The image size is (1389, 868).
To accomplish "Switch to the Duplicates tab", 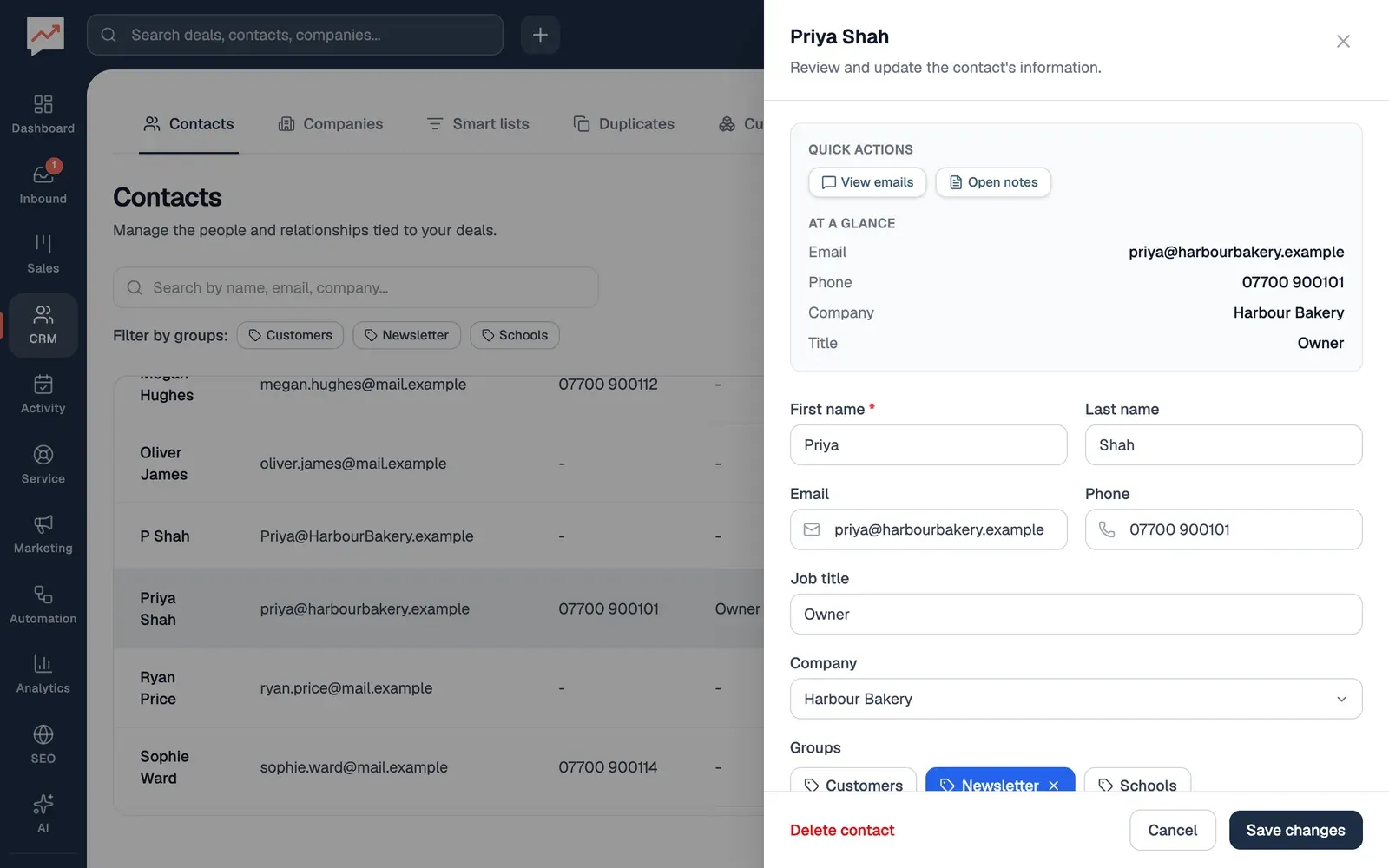I will tap(624, 124).
